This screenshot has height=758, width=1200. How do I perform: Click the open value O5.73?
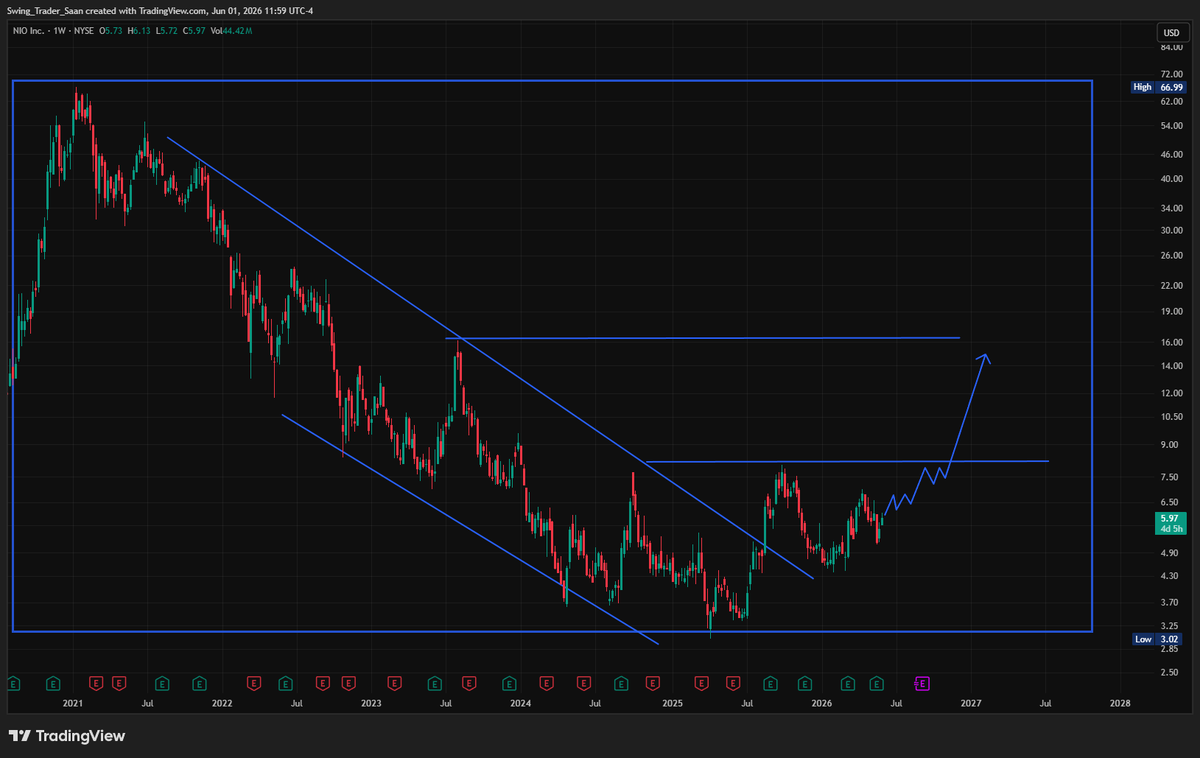click(111, 31)
